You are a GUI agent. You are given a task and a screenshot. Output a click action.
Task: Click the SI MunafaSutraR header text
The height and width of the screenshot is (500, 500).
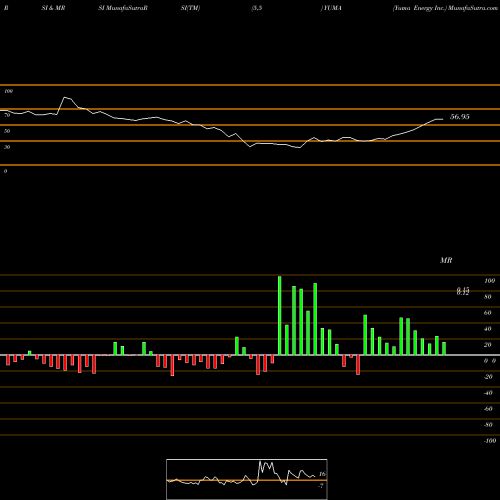click(123, 8)
